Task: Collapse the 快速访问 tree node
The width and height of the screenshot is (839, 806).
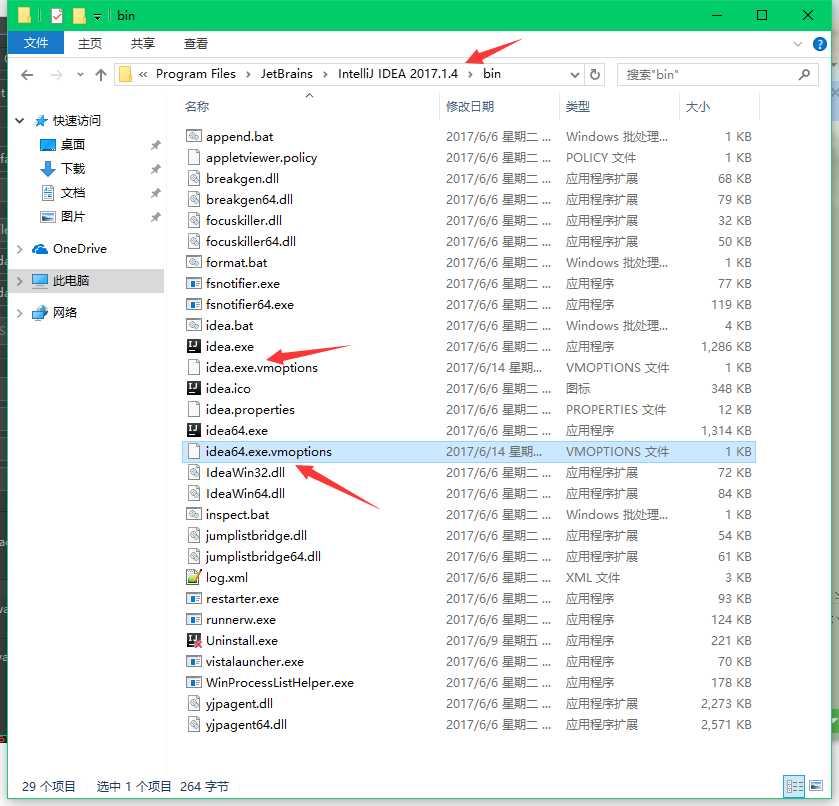Action: 20,120
